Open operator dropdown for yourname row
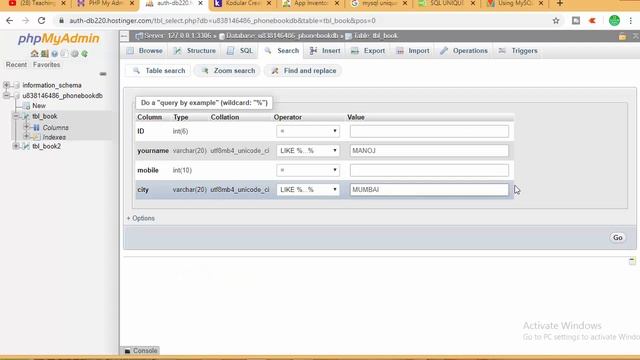 click(308, 151)
